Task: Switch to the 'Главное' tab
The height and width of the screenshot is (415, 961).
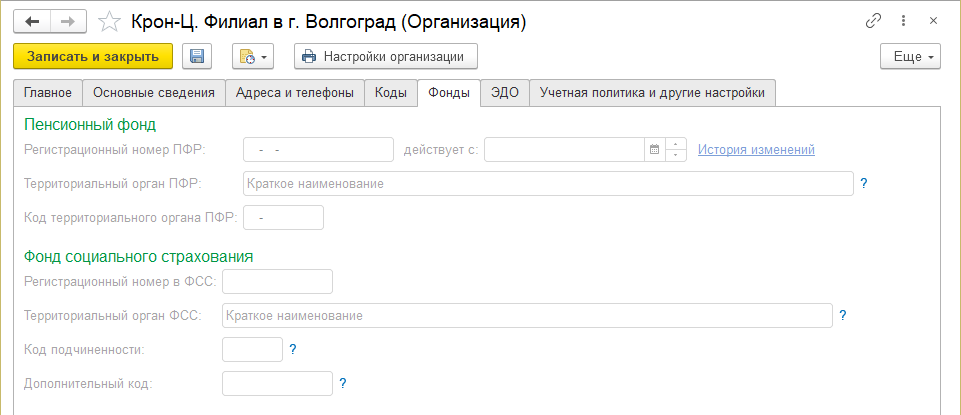Action: 48,93
